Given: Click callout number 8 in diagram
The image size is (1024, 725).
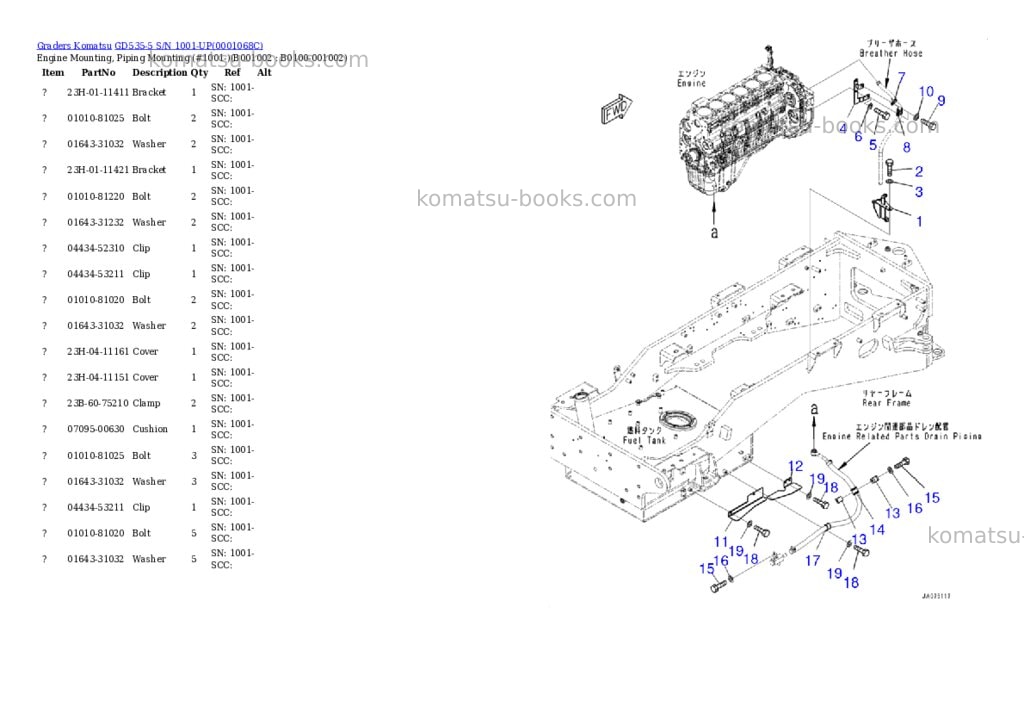Looking at the screenshot, I should pos(906,148).
